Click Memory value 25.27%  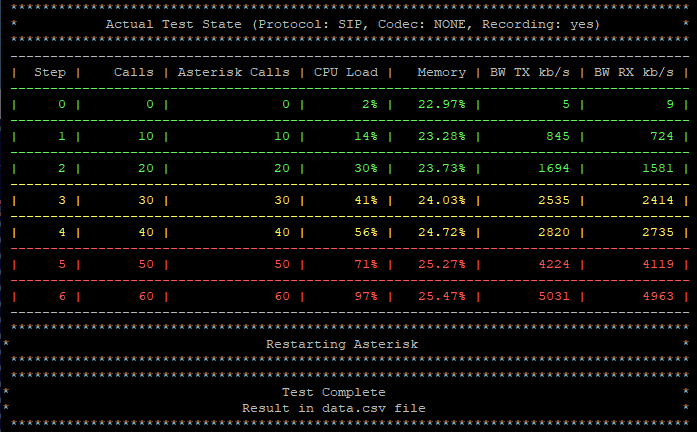(x=441, y=264)
